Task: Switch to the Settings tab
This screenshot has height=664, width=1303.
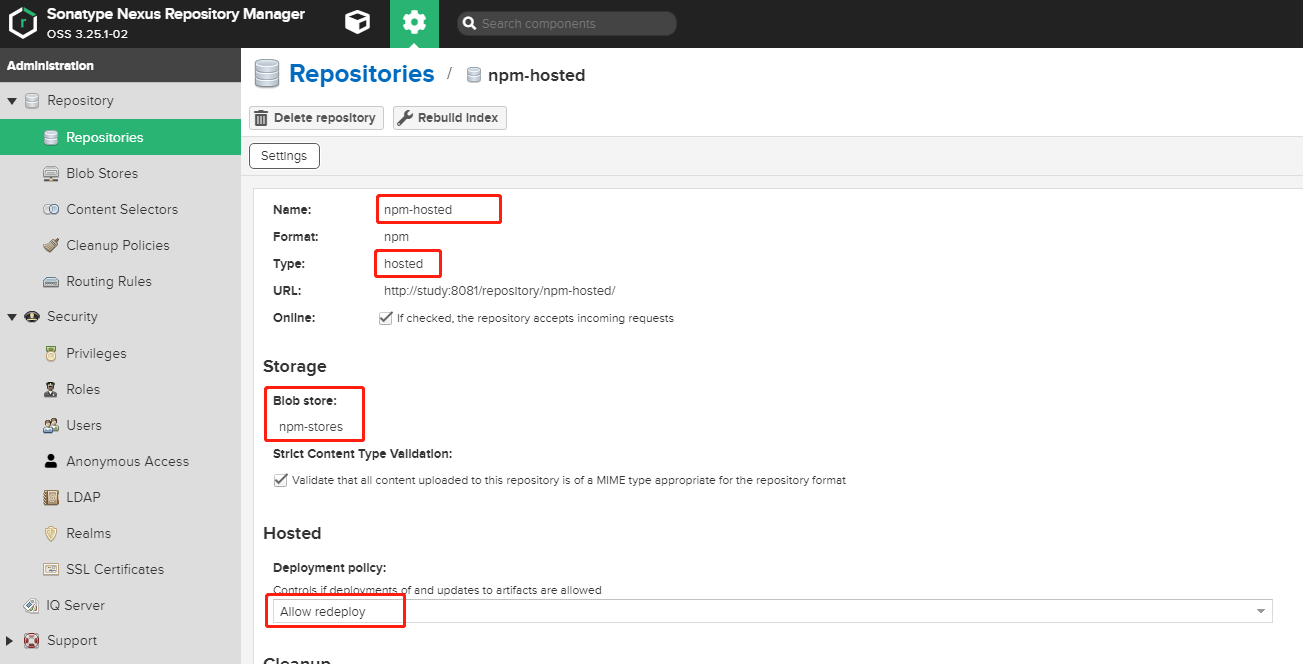Action: click(284, 155)
